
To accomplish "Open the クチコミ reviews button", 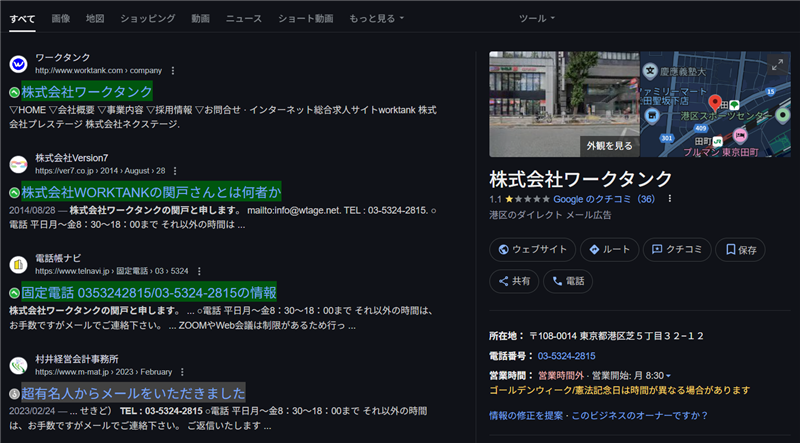I will pyautogui.click(x=677, y=250).
